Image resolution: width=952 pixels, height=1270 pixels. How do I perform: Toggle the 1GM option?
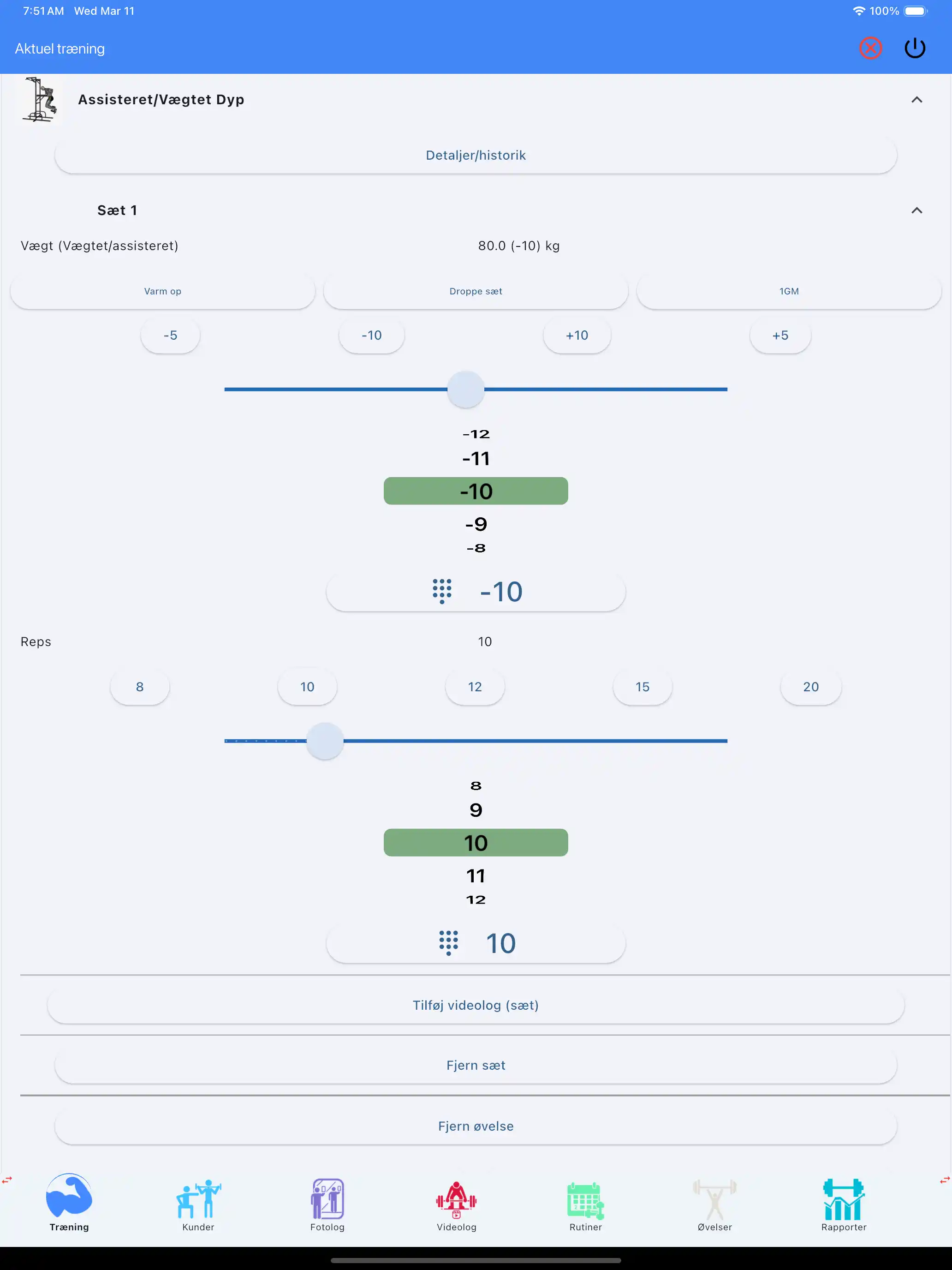coord(788,291)
